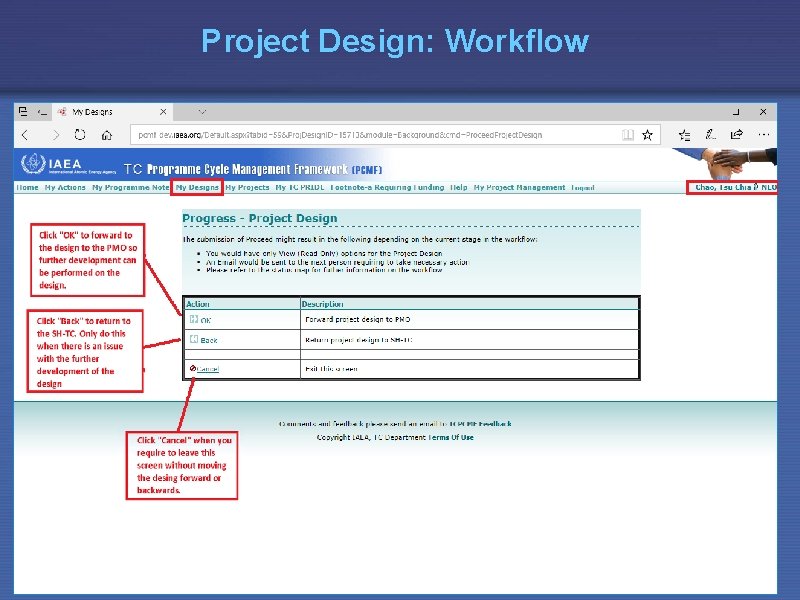Share this page using the share icon
Viewport: 800px width, 600px height.
[x=737, y=135]
